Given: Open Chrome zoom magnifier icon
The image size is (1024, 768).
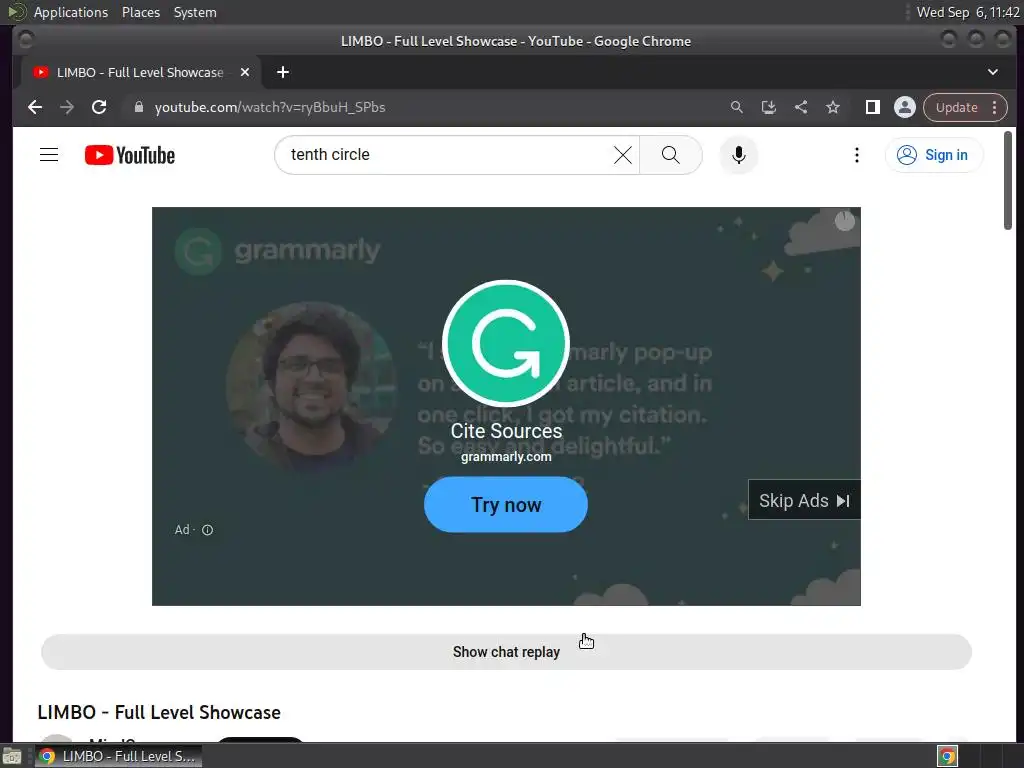Looking at the screenshot, I should pos(736,107).
